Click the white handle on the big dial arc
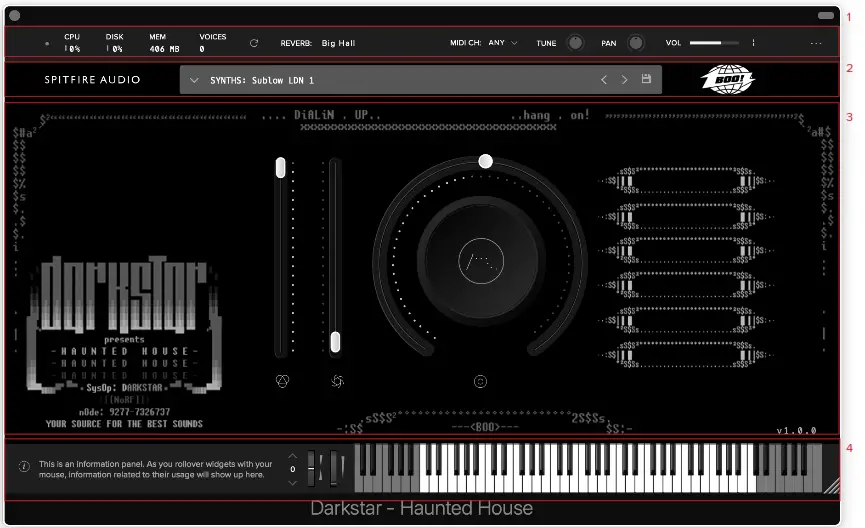865x528 pixels. 485,161
